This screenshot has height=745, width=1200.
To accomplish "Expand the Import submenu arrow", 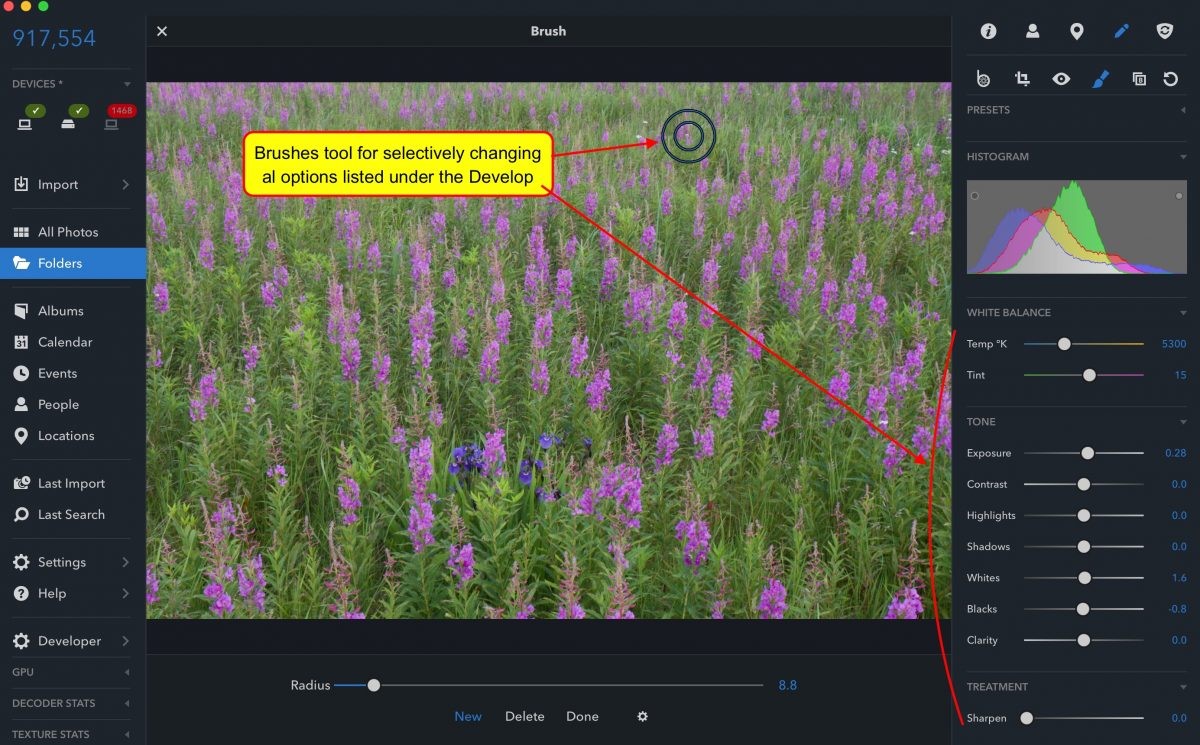I will point(125,185).
